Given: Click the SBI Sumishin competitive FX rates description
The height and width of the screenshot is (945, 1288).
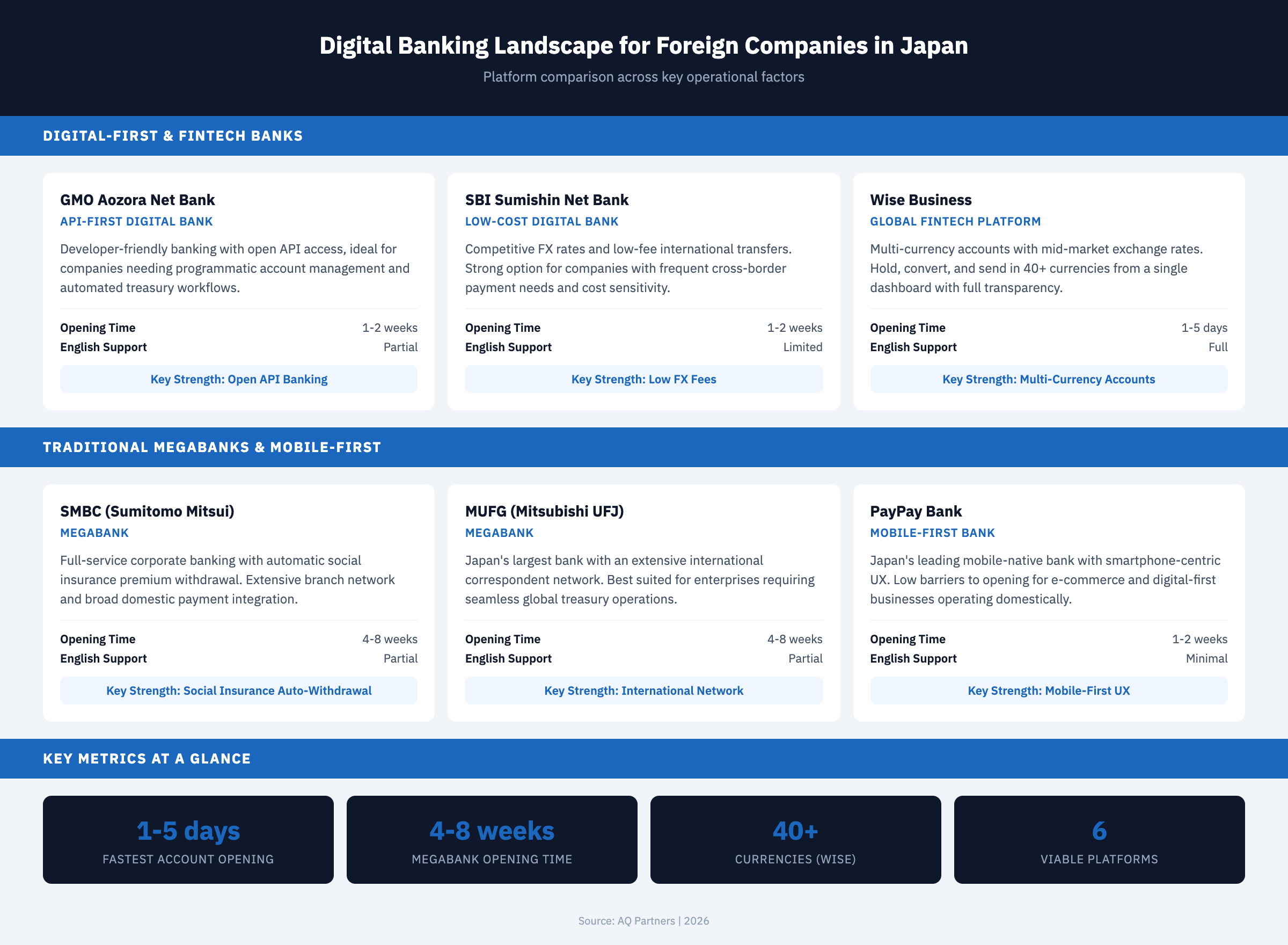Looking at the screenshot, I should click(628, 268).
